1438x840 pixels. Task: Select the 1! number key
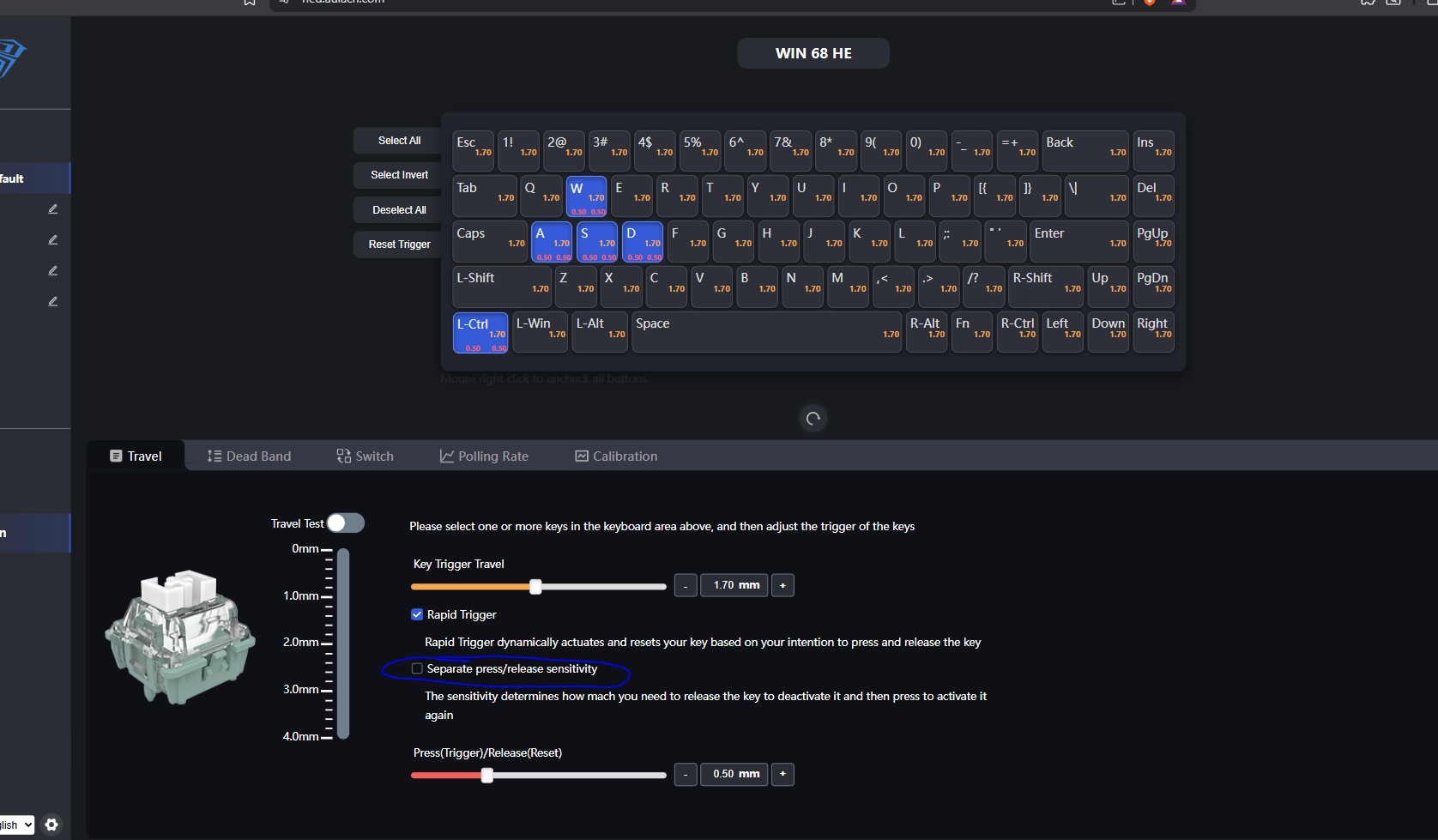pyautogui.click(x=518, y=151)
